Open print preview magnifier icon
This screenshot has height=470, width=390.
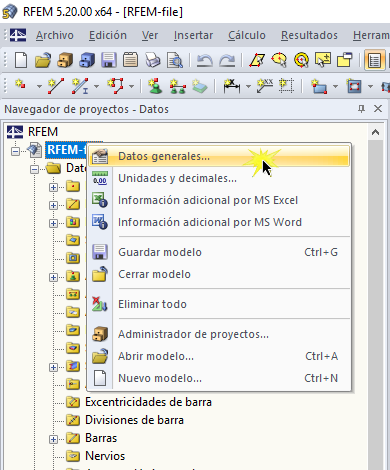tap(175, 60)
